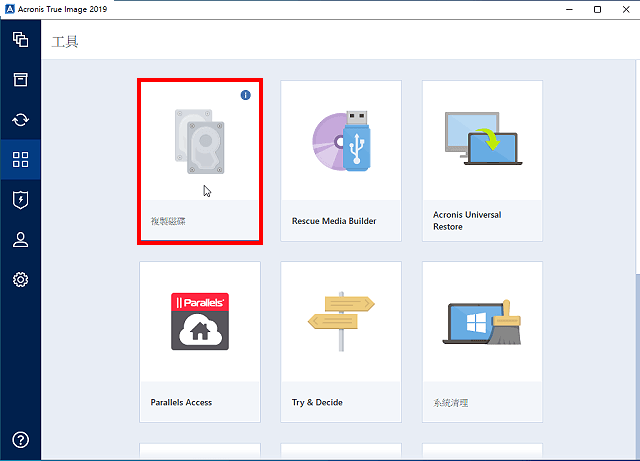Screen dimensions: 640x461
Task: Click the Rescue Media Builder USB icon
Action: [x=341, y=142]
